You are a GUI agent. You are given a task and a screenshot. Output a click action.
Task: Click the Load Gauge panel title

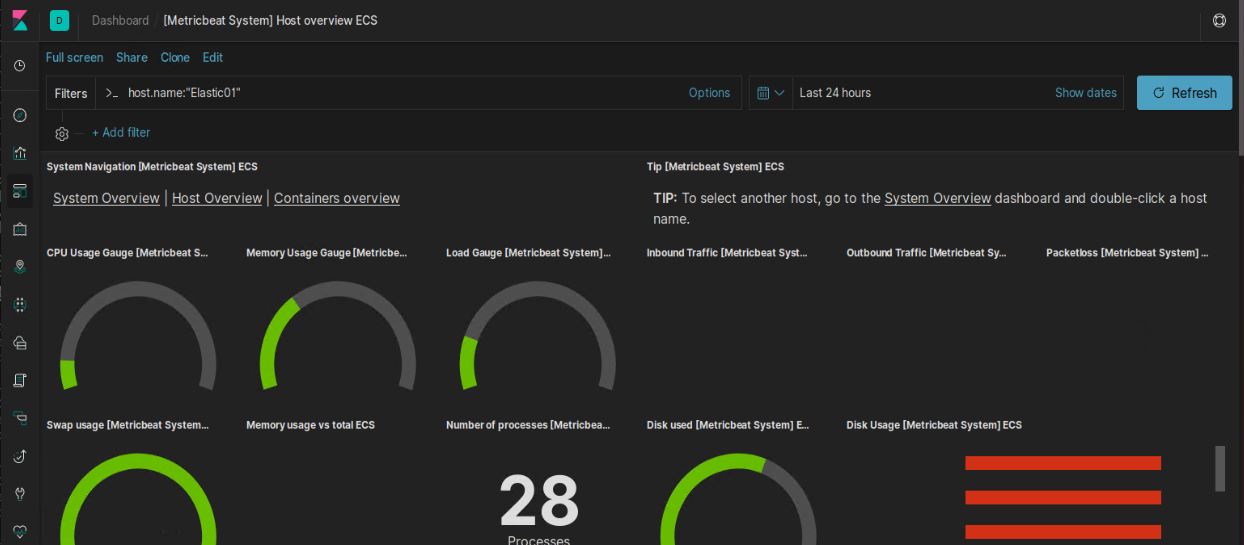[x=528, y=253]
